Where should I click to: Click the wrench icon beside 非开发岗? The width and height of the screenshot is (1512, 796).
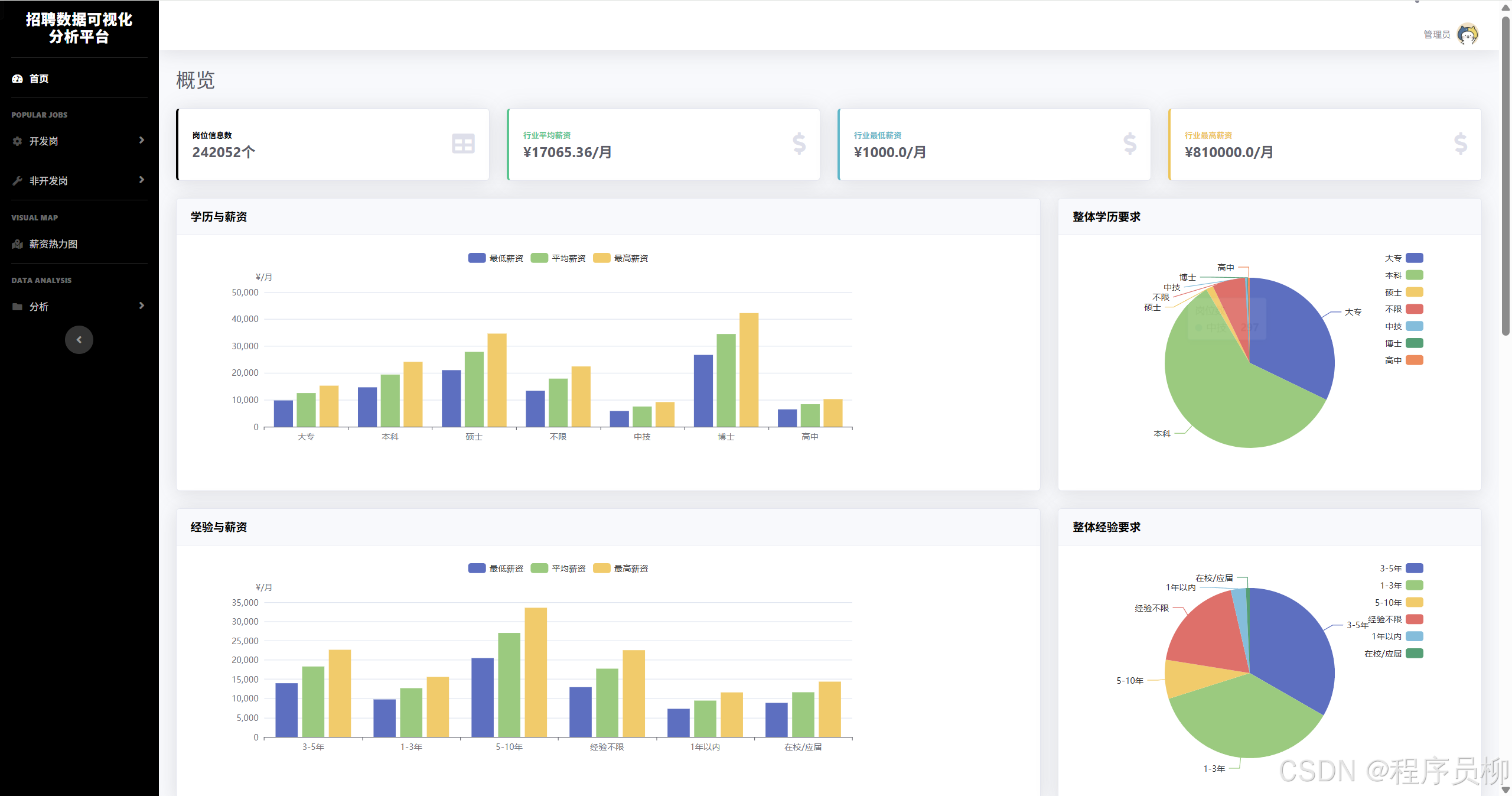click(x=17, y=181)
